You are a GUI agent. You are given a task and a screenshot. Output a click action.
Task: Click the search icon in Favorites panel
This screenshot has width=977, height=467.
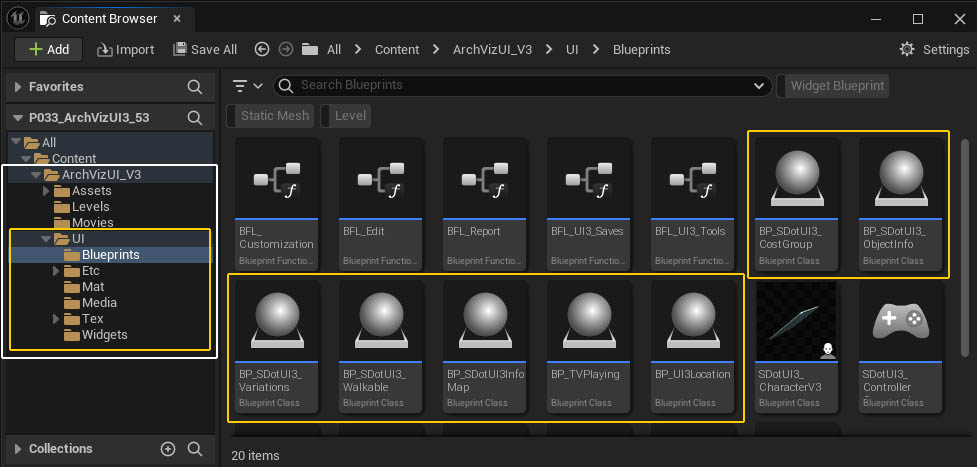click(x=194, y=87)
